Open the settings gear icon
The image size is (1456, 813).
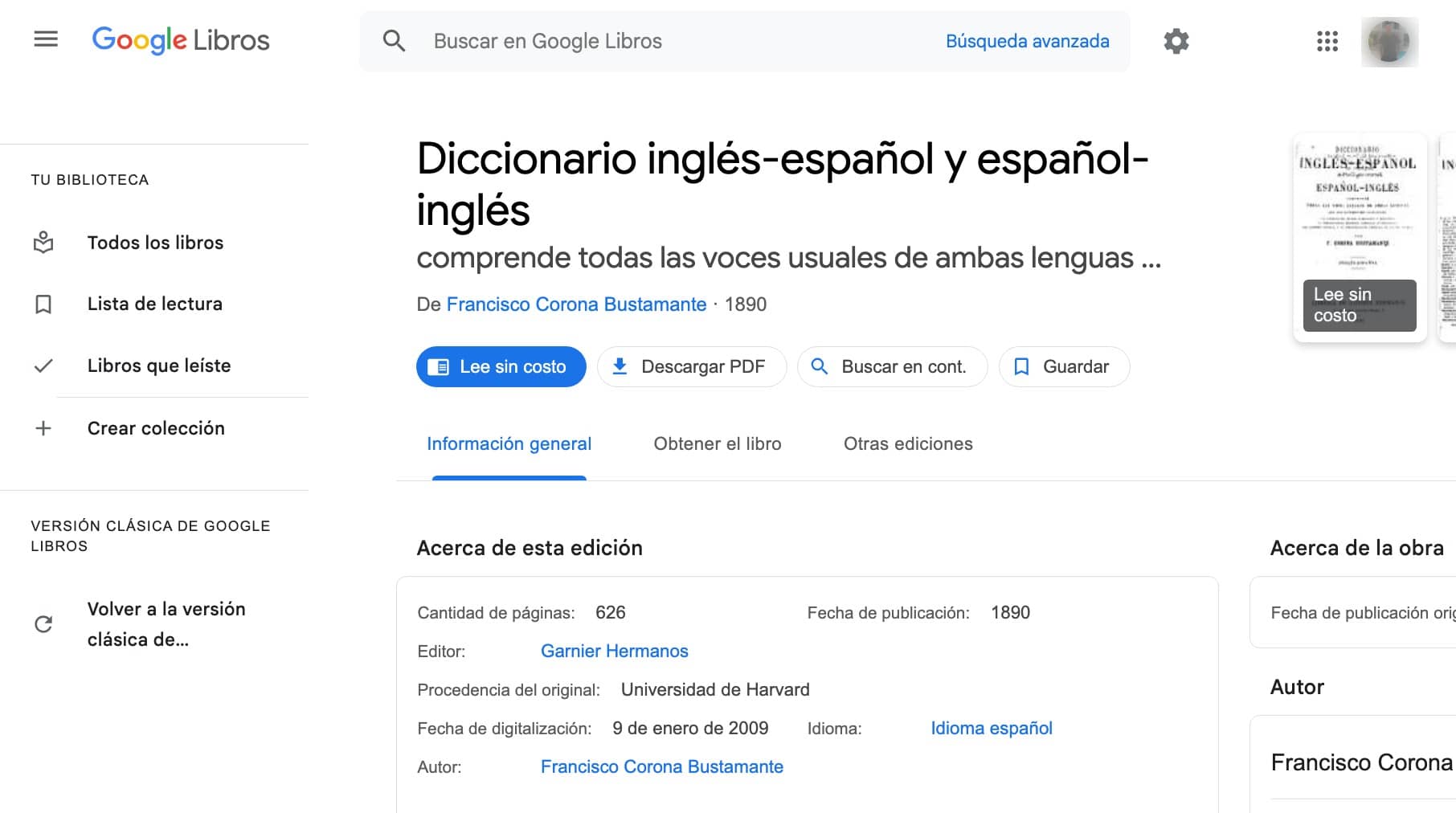tap(1176, 41)
